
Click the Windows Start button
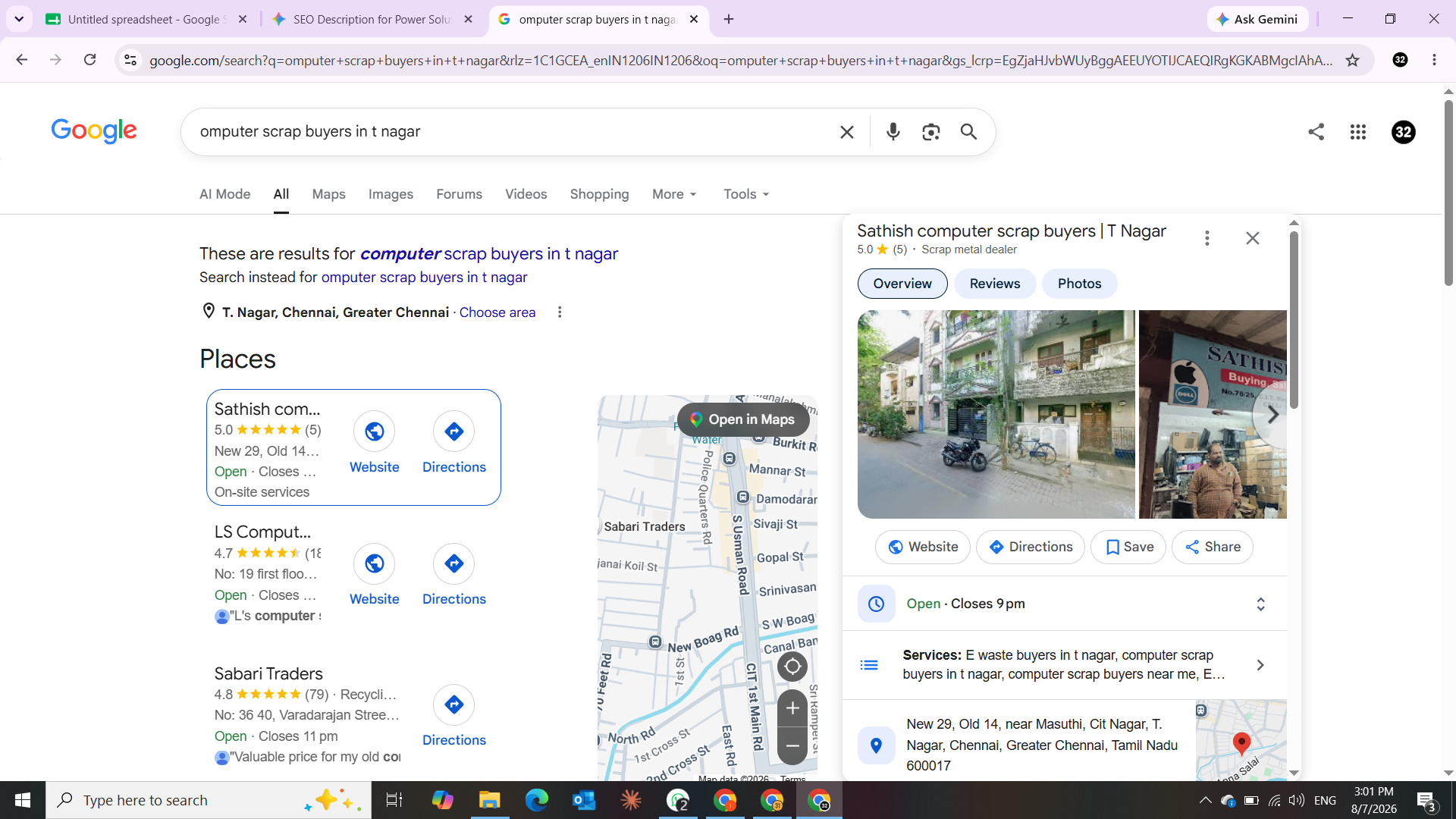pyautogui.click(x=23, y=801)
